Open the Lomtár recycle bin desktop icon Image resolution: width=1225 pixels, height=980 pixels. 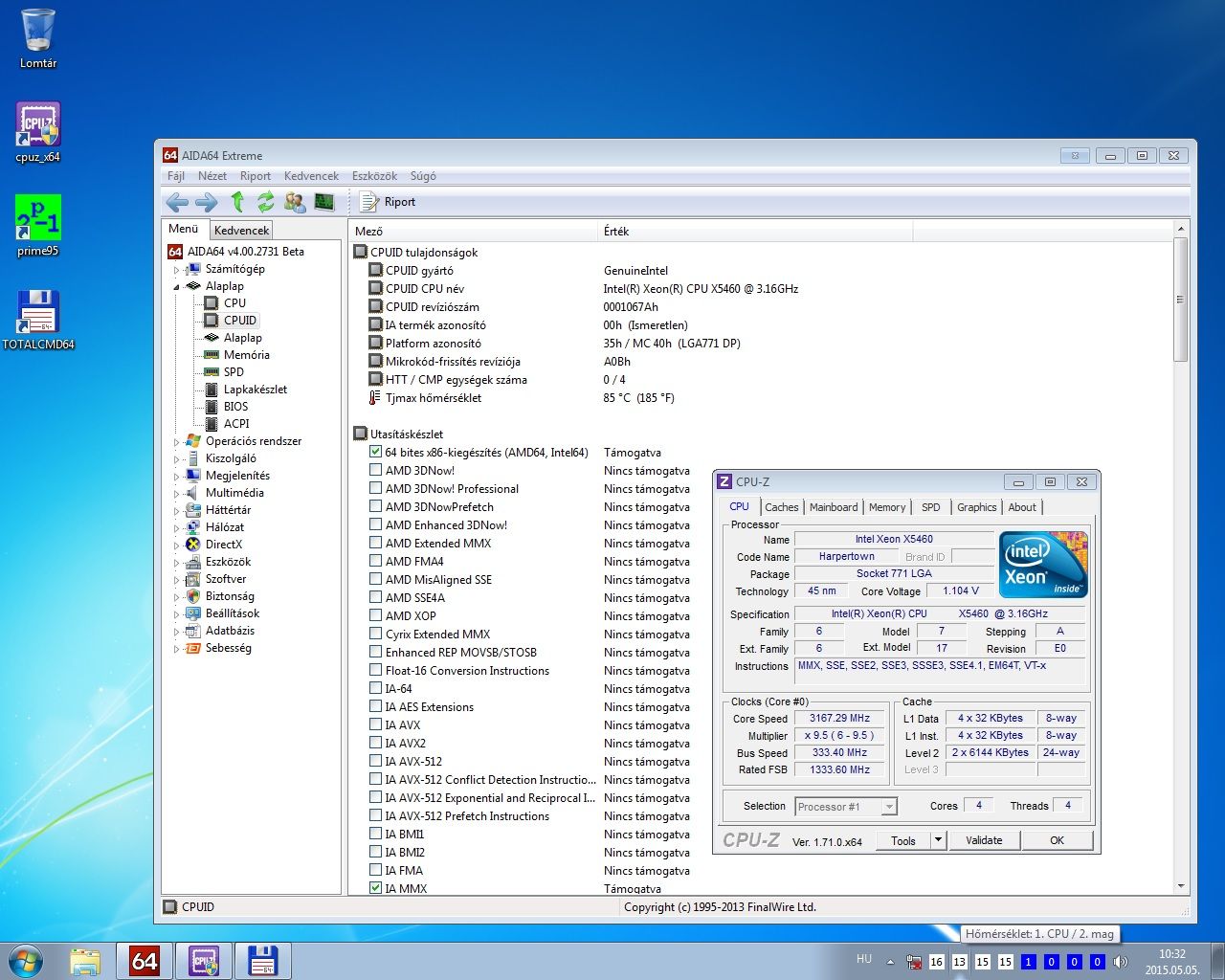pyautogui.click(x=38, y=38)
